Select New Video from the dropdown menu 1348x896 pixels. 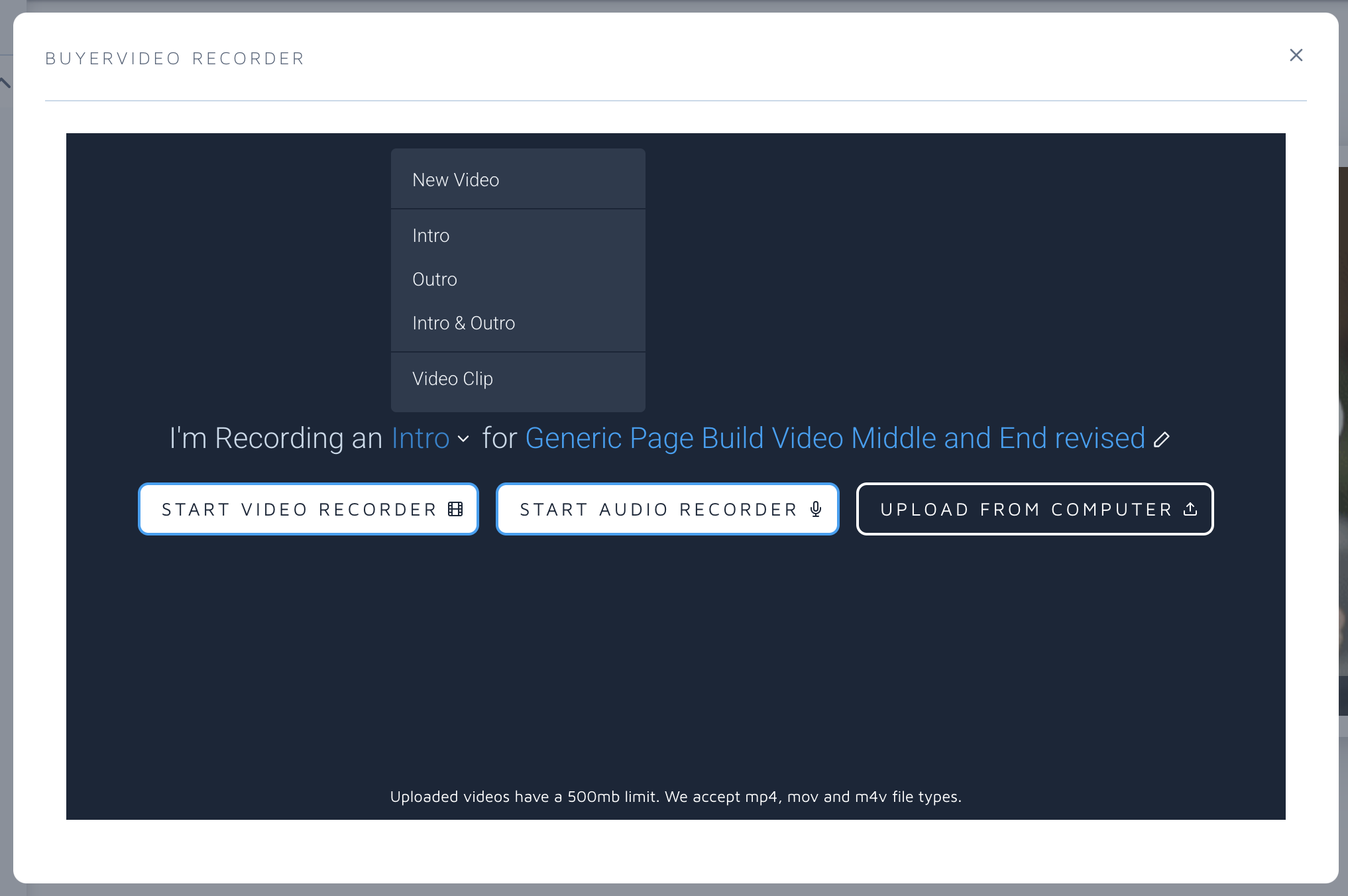coord(518,180)
